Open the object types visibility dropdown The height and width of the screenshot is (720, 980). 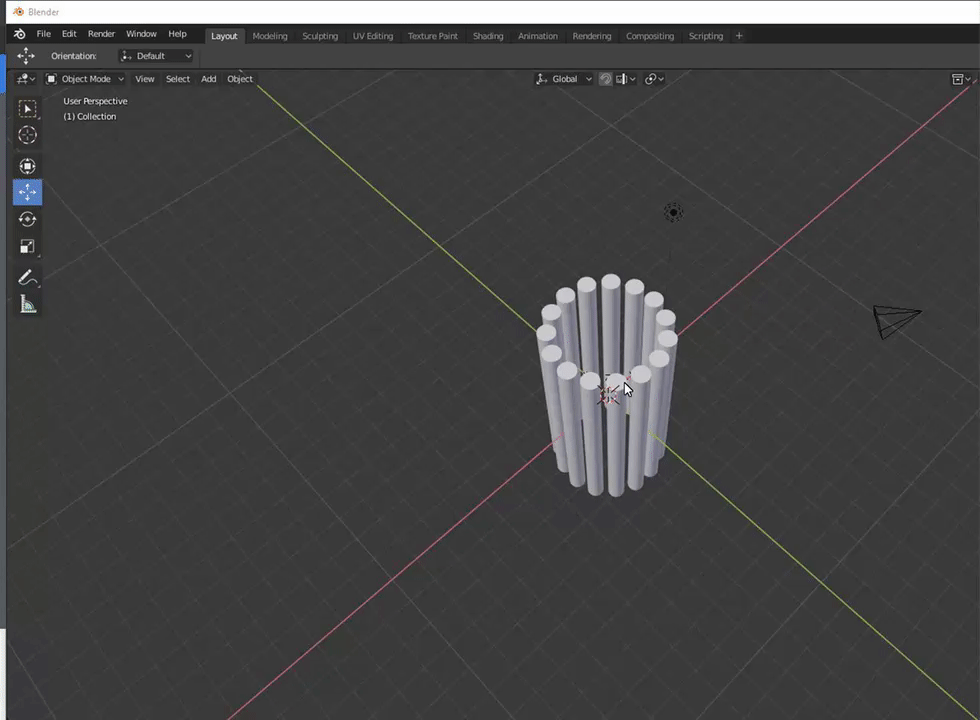(961, 79)
